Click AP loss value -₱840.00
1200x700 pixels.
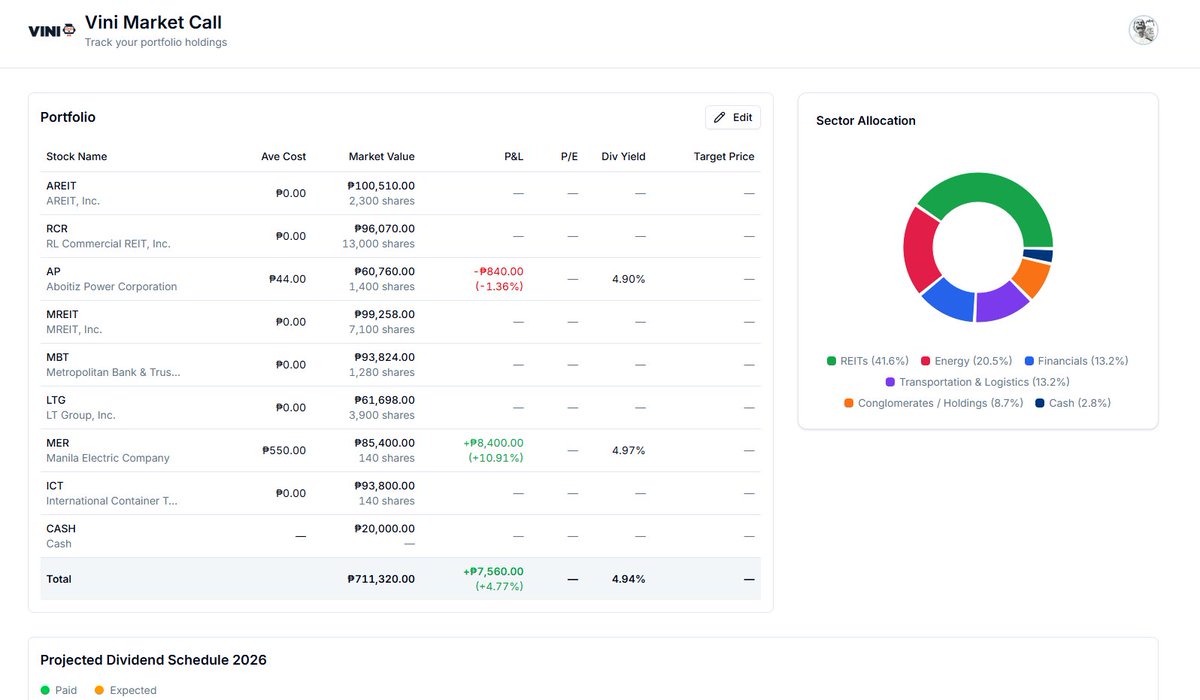pos(499,272)
